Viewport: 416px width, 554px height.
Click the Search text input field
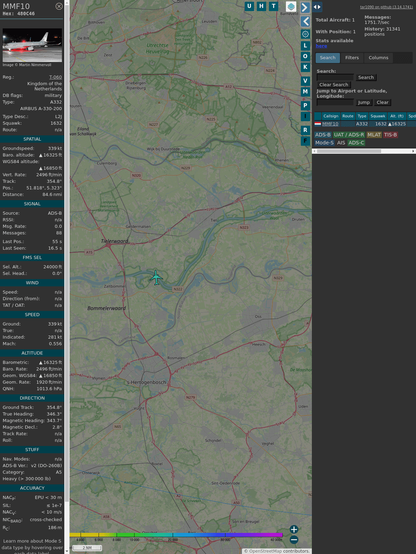(x=335, y=77)
